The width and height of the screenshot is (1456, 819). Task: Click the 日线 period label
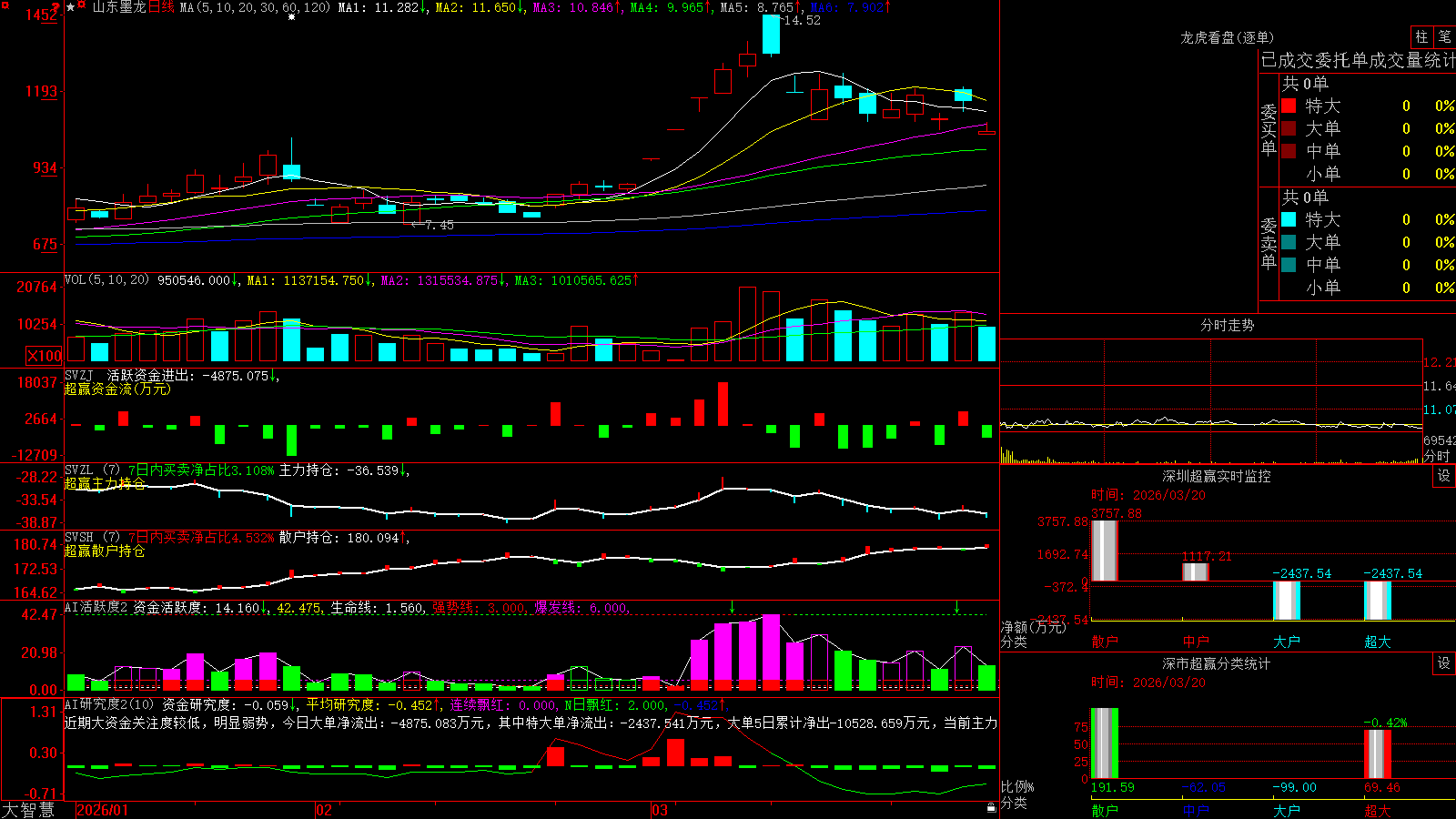[161, 7]
